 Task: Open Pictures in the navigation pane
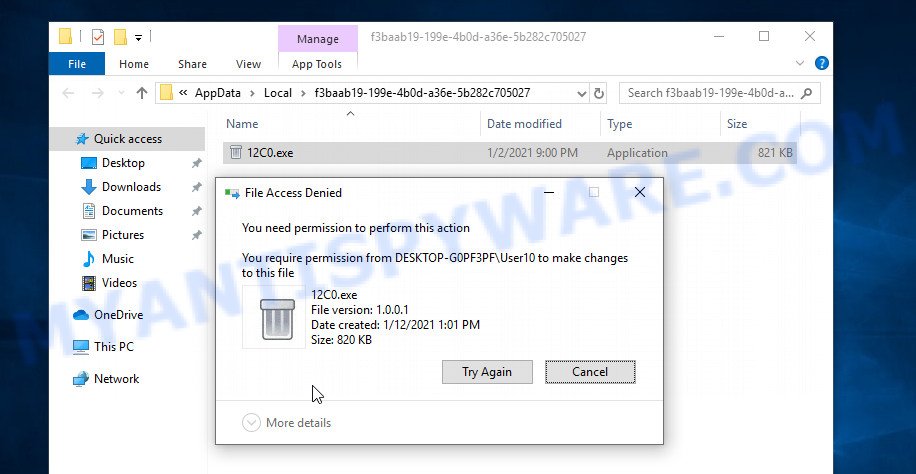[x=123, y=235]
